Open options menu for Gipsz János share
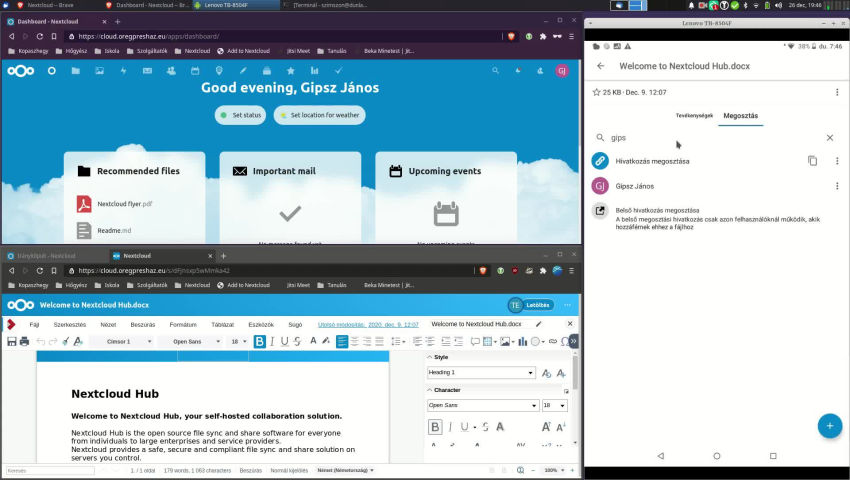Screen dimensions: 850x480 837,185
